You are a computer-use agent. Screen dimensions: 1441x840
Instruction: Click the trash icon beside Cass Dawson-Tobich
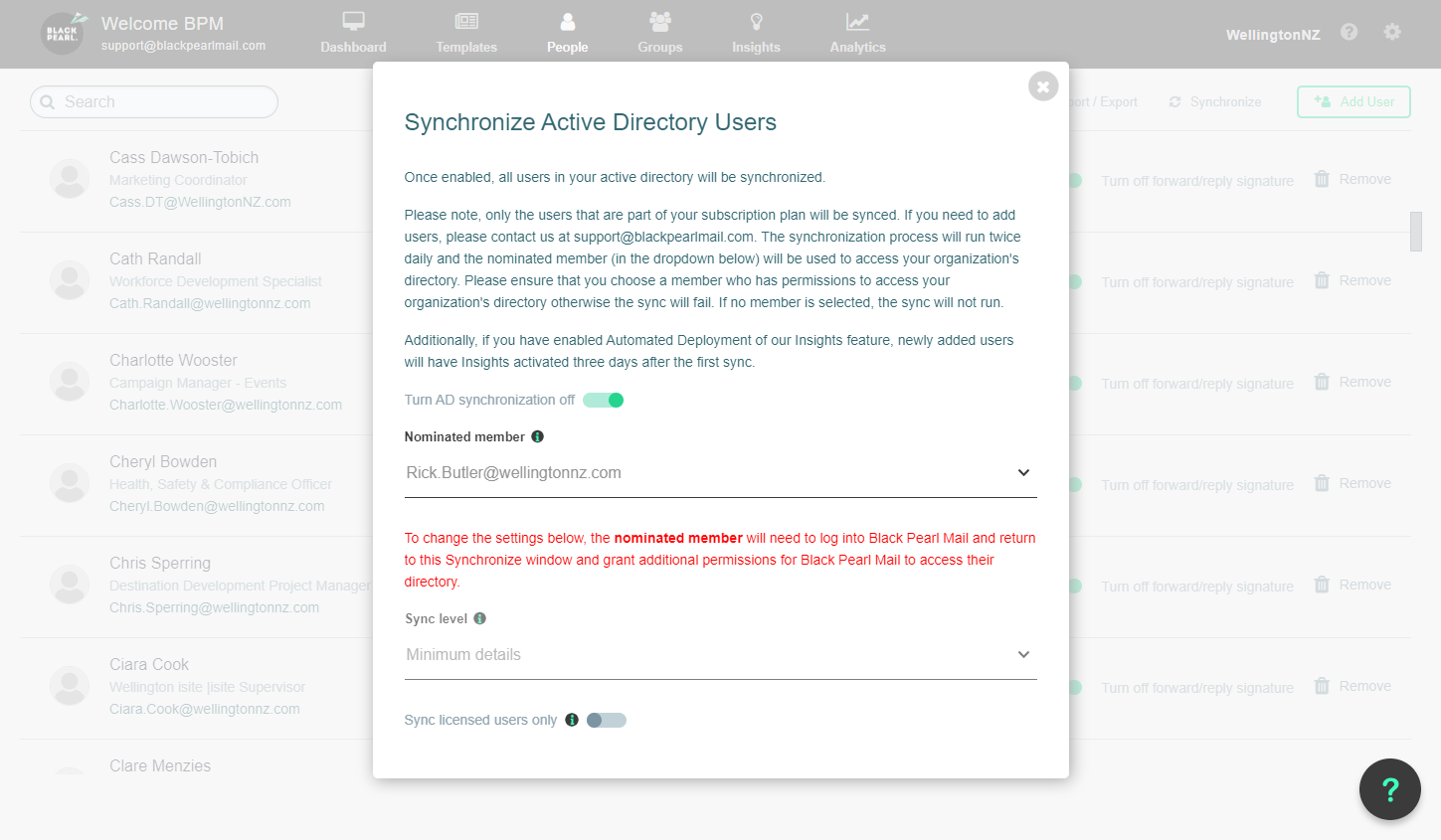(x=1322, y=179)
